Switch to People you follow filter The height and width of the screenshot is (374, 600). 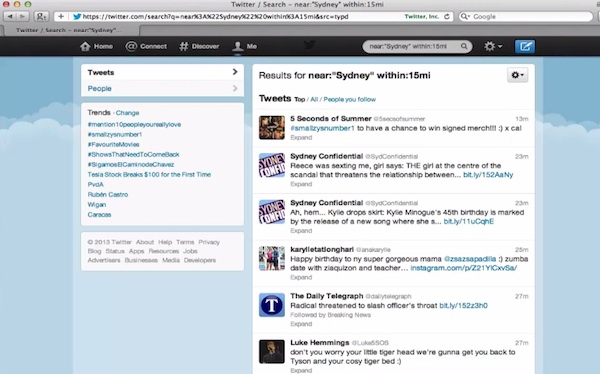pyautogui.click(x=349, y=100)
